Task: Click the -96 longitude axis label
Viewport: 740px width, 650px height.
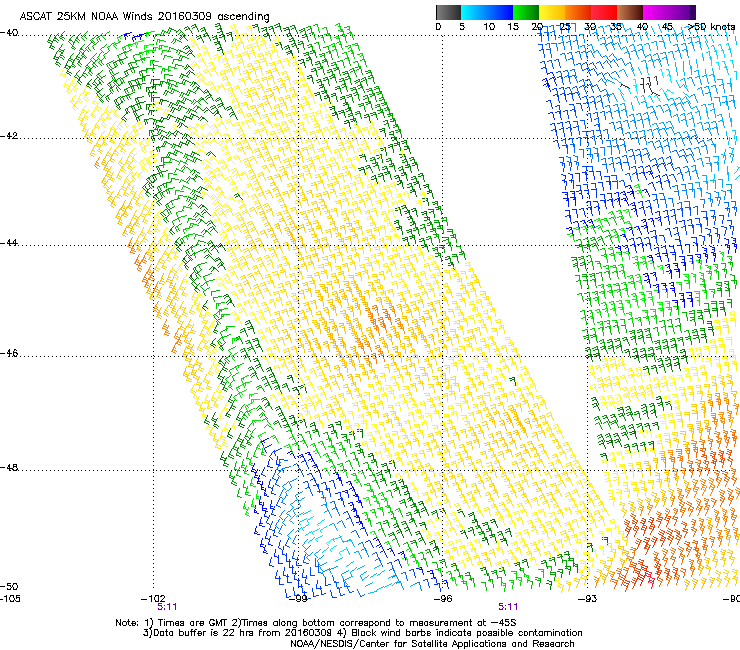Action: [x=442, y=599]
